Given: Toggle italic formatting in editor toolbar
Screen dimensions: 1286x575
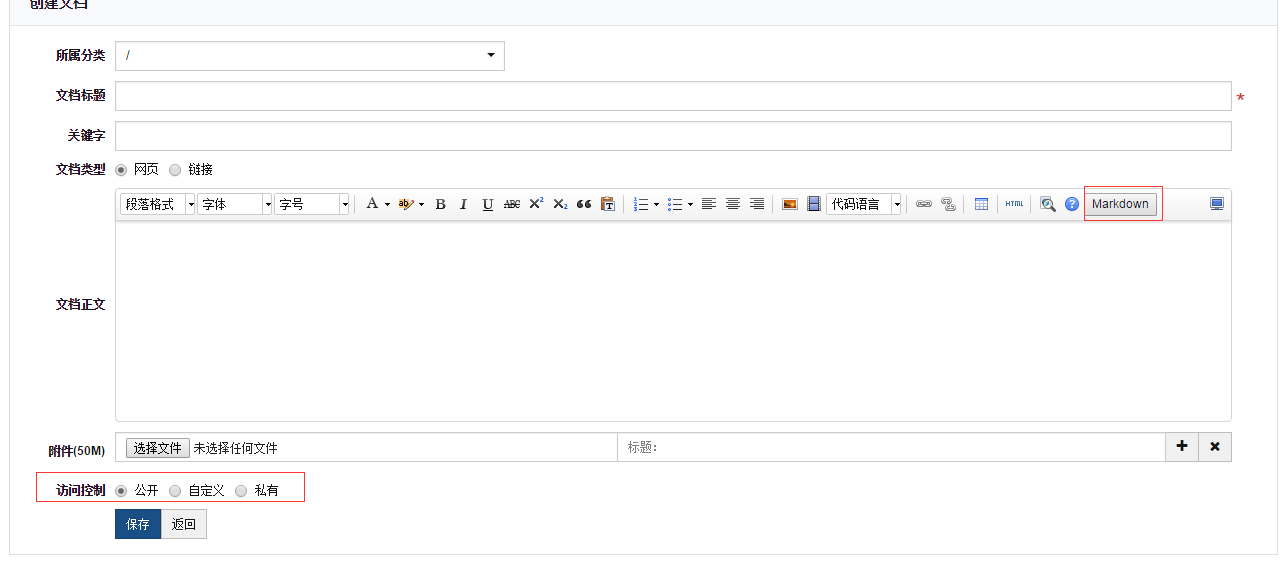Looking at the screenshot, I should coord(463,204).
